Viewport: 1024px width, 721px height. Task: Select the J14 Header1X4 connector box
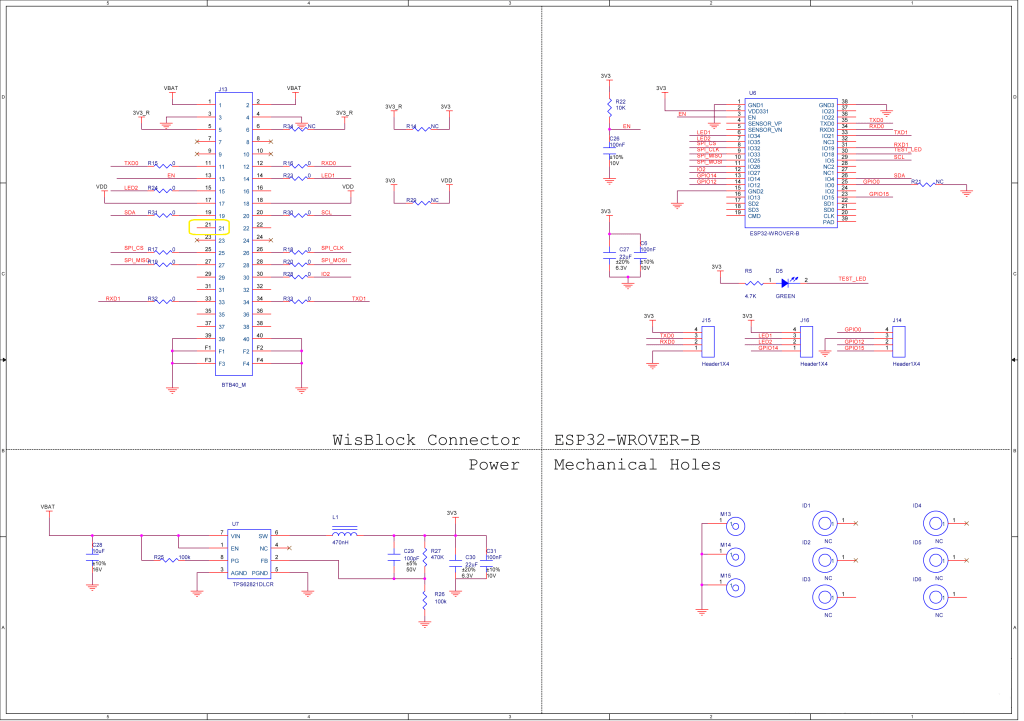[x=898, y=338]
